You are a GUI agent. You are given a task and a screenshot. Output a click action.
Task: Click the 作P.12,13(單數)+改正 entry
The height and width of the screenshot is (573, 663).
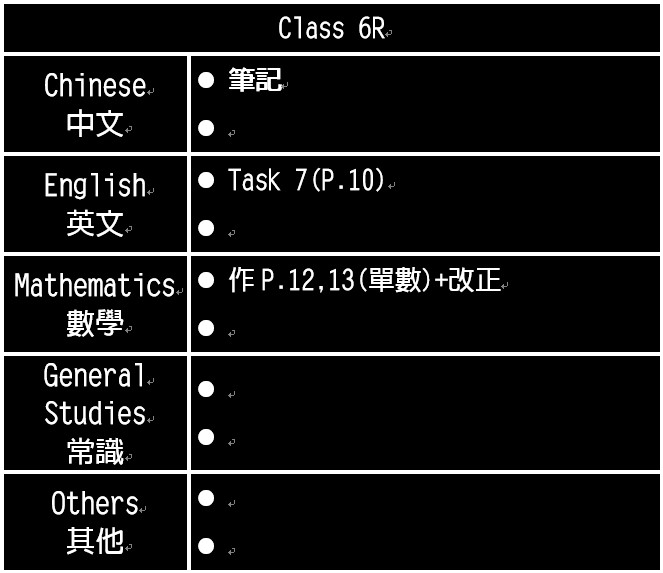[x=364, y=280]
